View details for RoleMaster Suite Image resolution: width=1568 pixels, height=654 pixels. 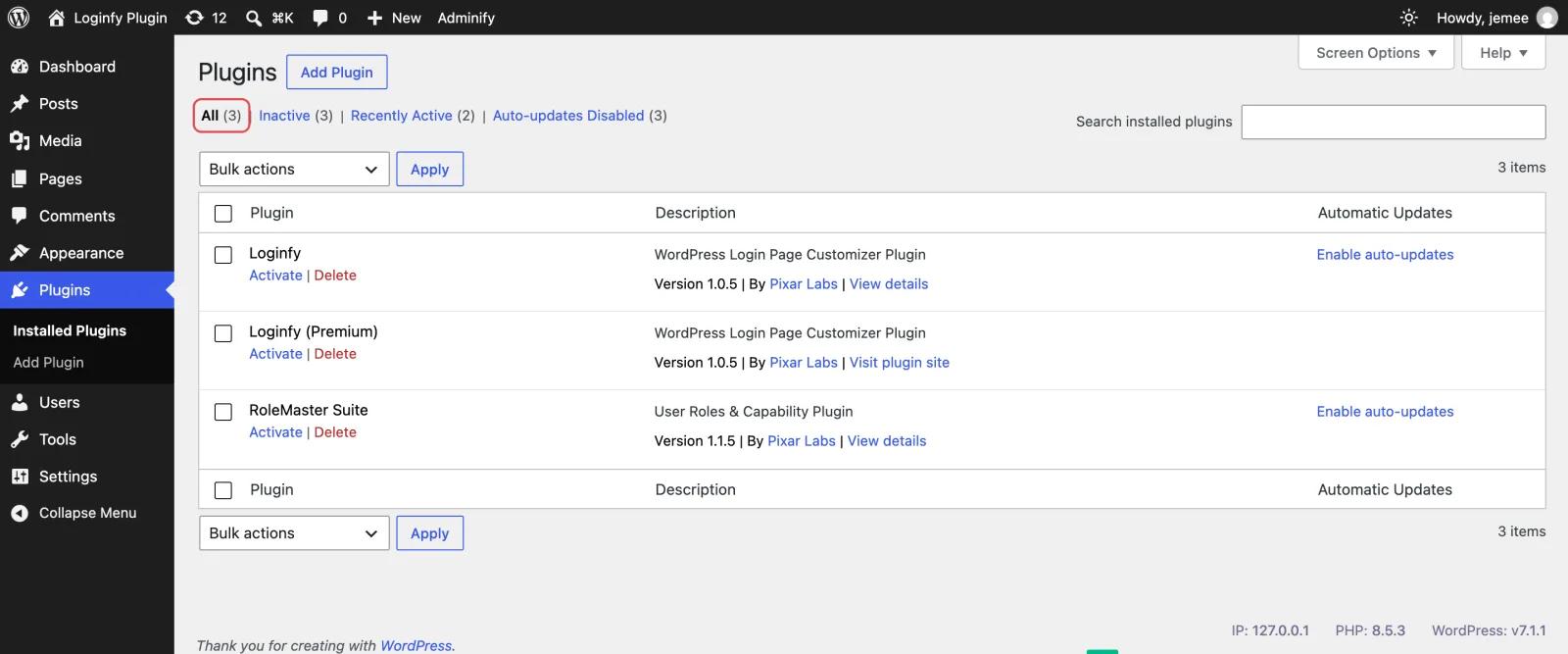[x=887, y=441]
